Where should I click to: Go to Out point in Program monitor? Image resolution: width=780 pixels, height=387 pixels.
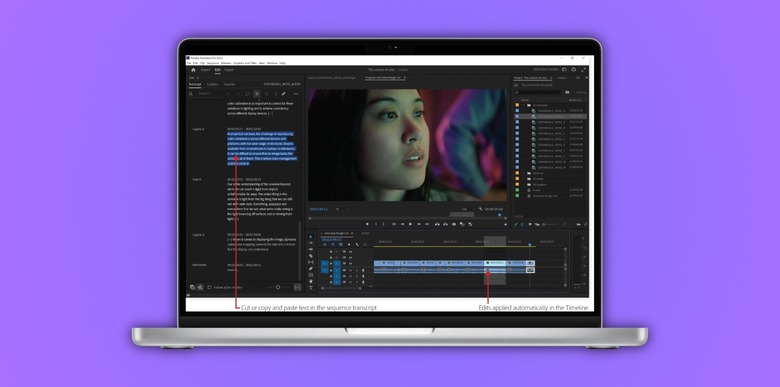point(427,224)
